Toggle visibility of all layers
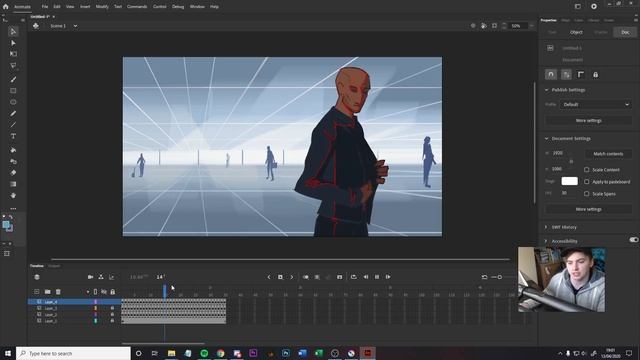 click(104, 292)
